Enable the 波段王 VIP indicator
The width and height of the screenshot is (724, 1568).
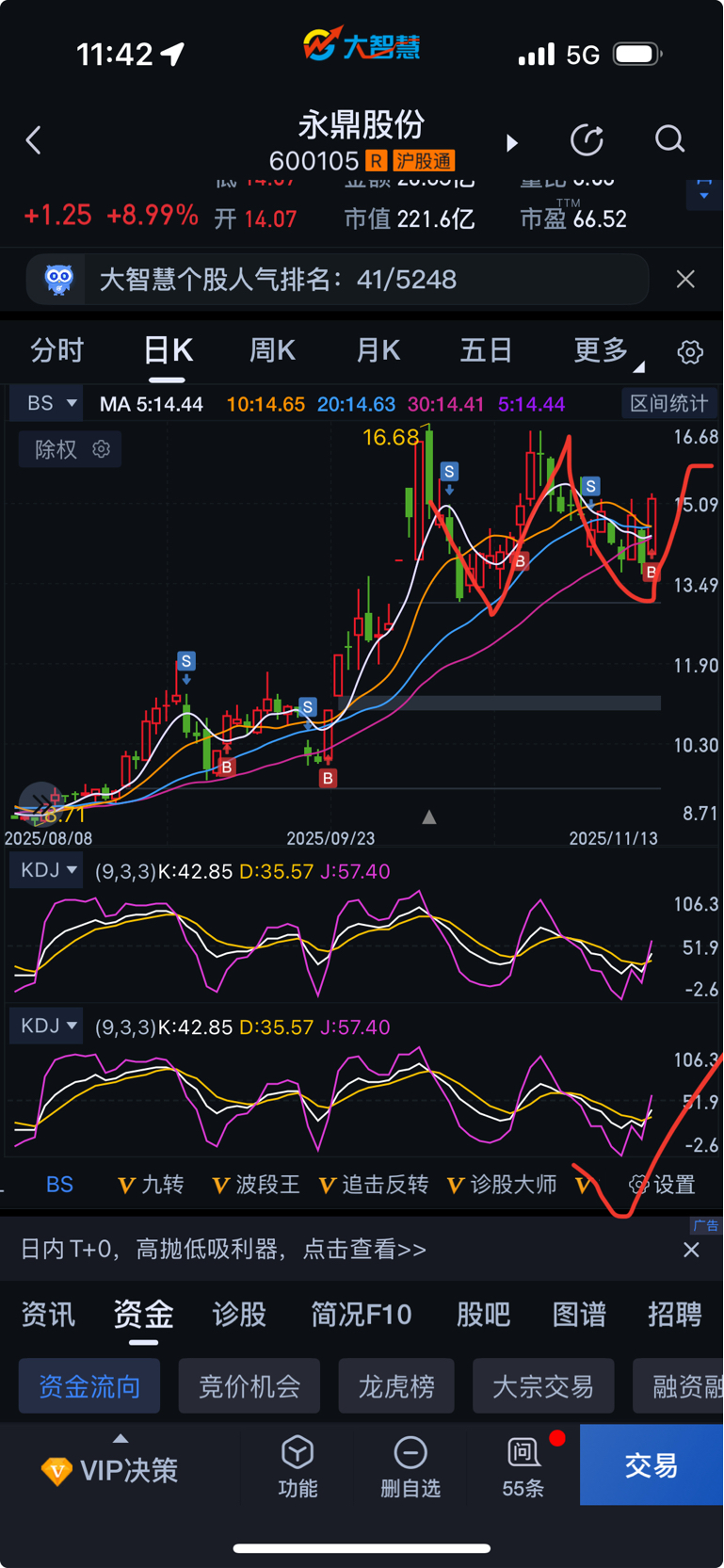click(256, 1185)
